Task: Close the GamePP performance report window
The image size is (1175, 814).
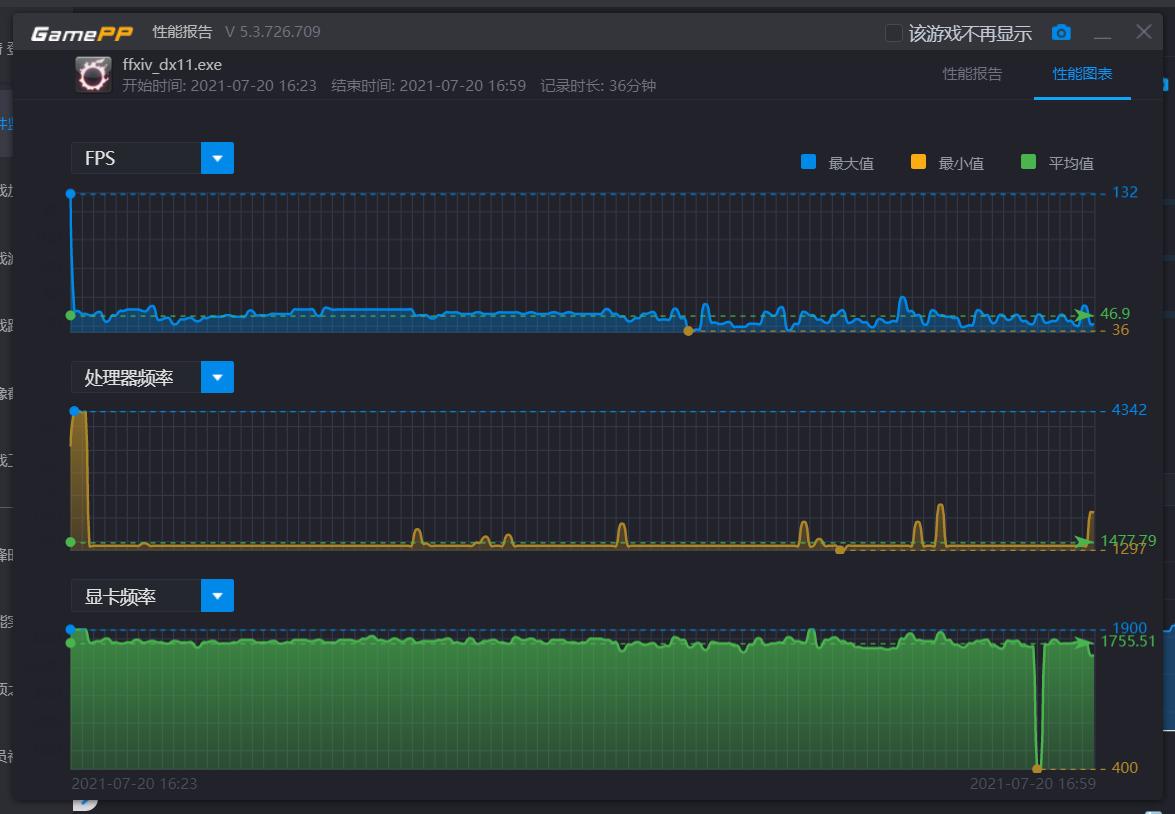Action: pos(1144,32)
